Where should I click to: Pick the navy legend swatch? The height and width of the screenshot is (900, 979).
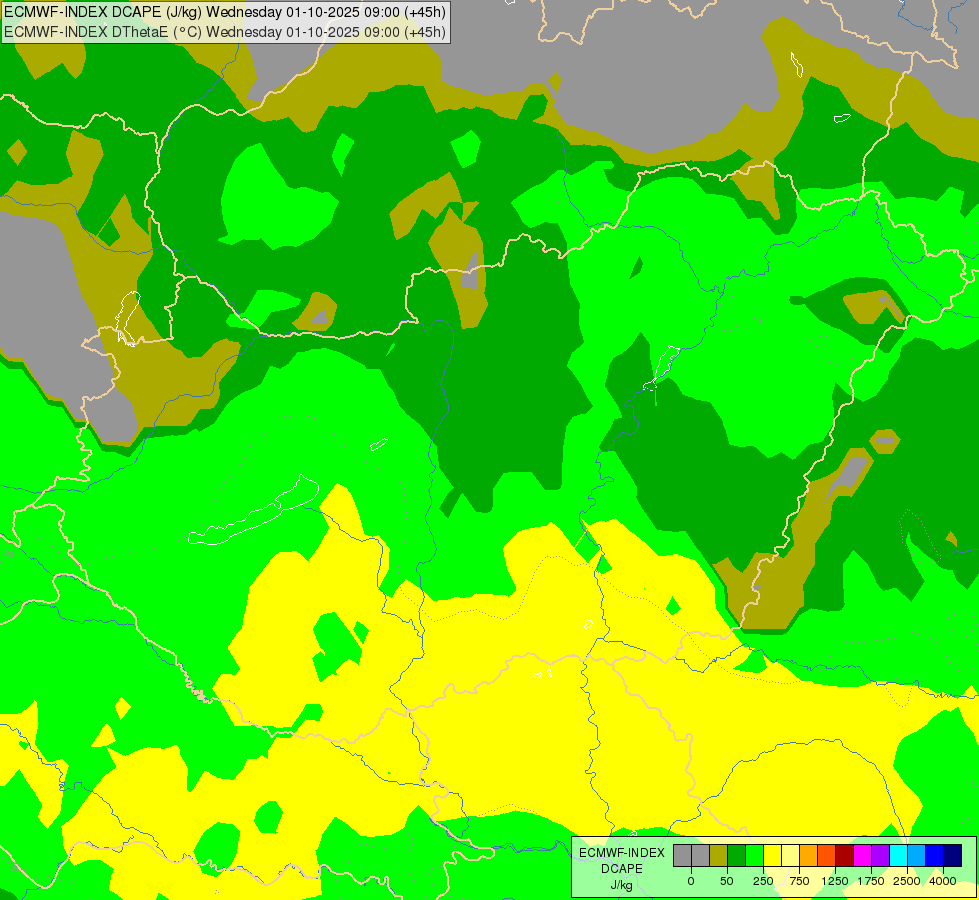(x=952, y=855)
